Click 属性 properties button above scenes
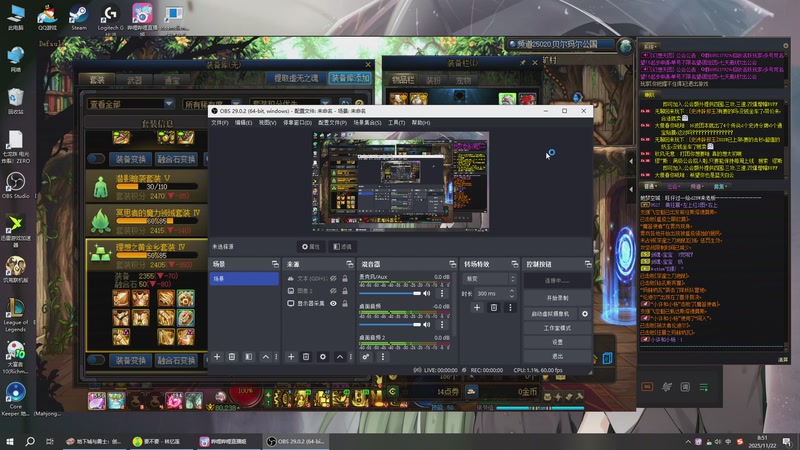Image resolution: width=800 pixels, height=450 pixels. pos(311,246)
